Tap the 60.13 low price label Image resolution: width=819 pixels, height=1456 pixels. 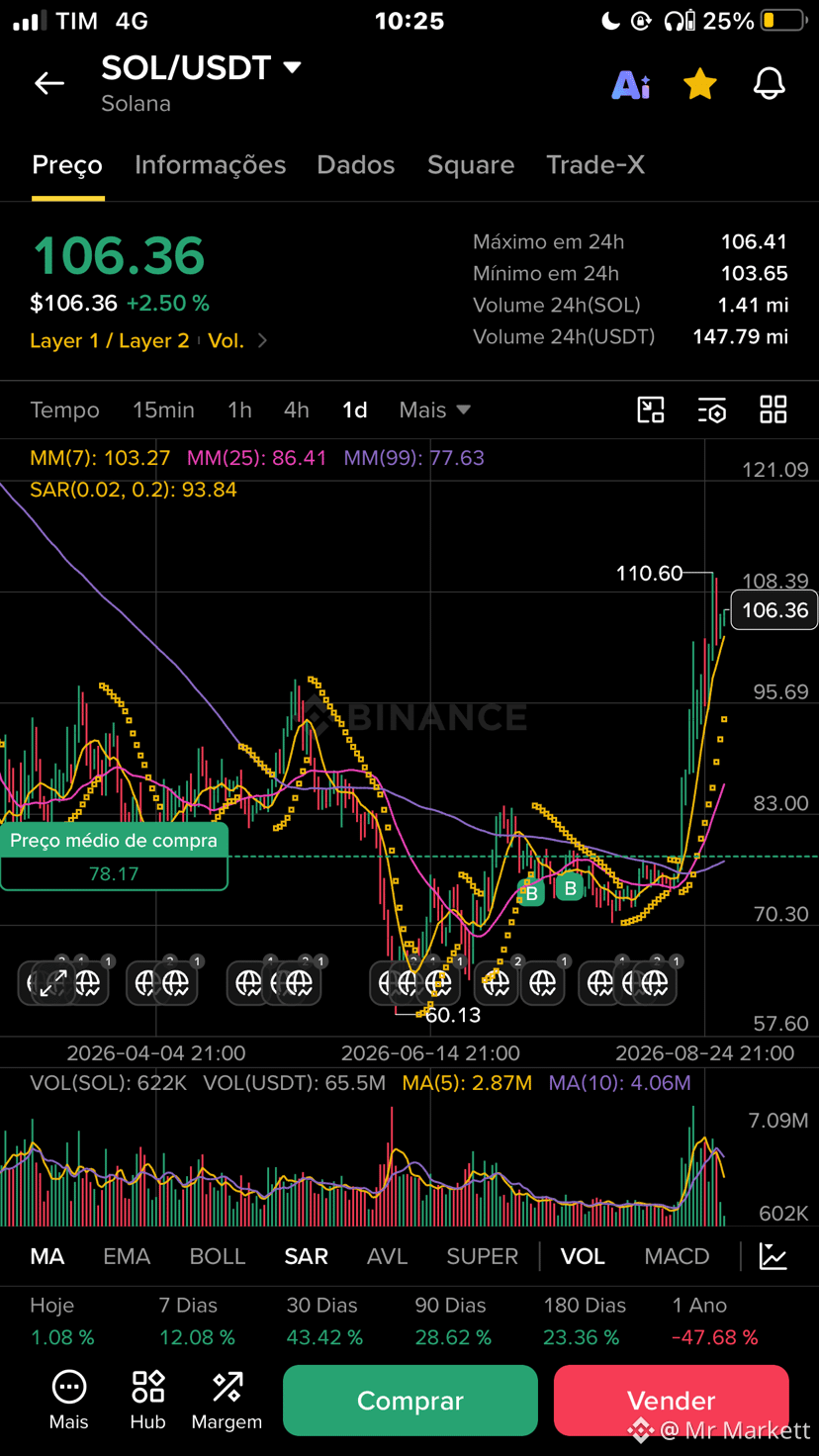click(x=453, y=1015)
